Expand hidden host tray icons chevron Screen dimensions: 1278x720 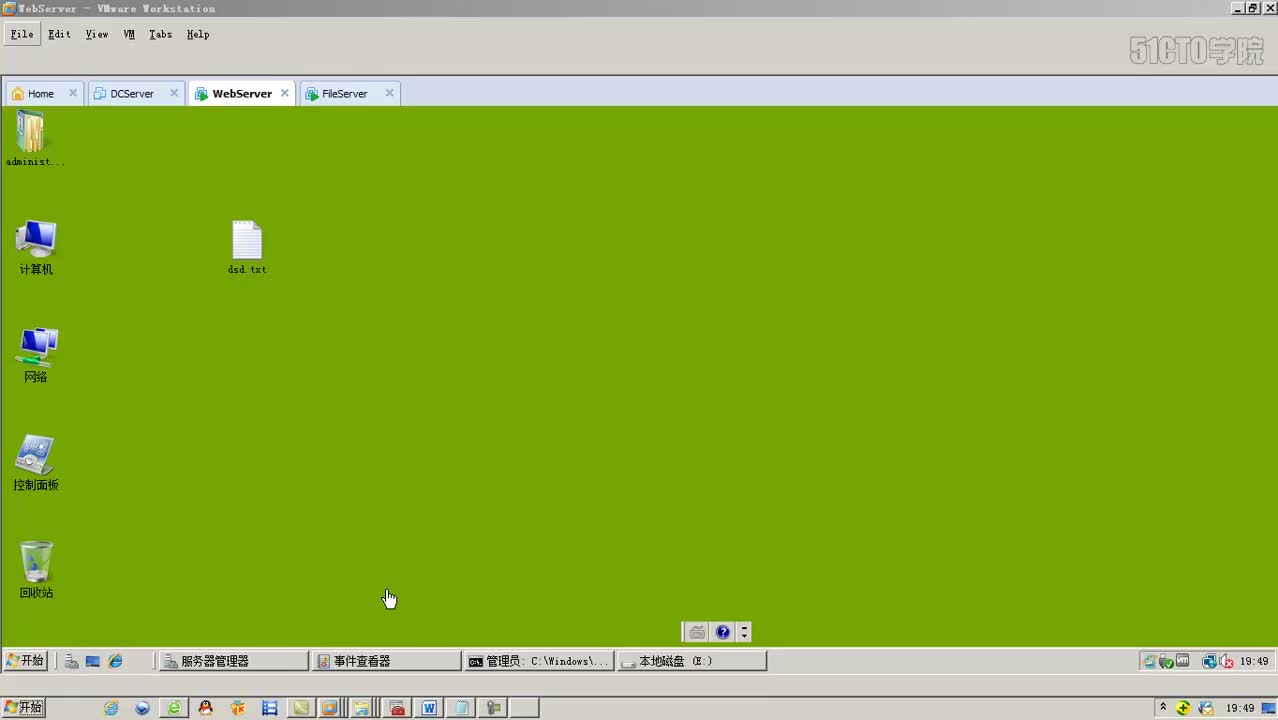pyautogui.click(x=1163, y=707)
